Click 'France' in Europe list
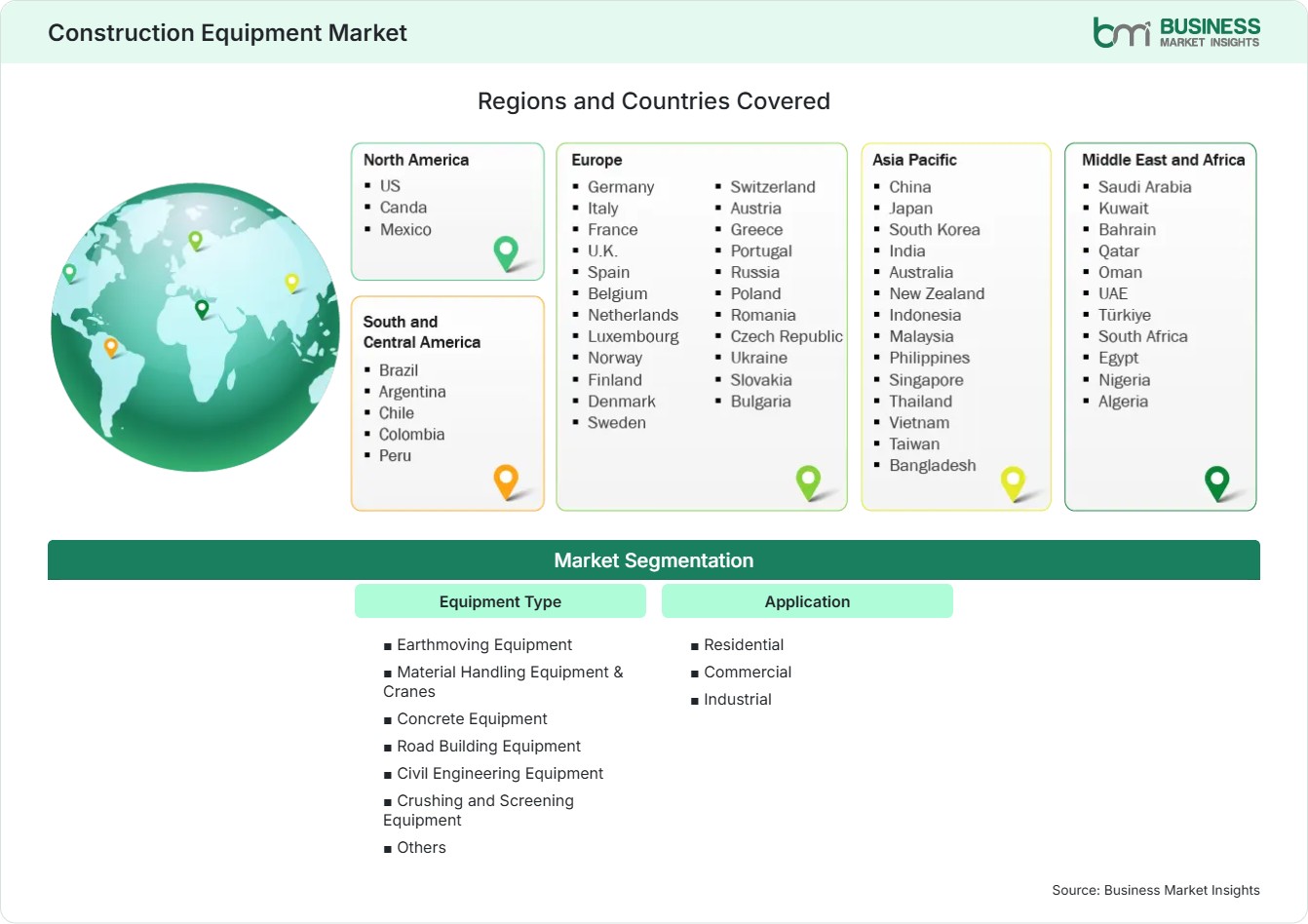The width and height of the screenshot is (1308, 924). click(613, 230)
